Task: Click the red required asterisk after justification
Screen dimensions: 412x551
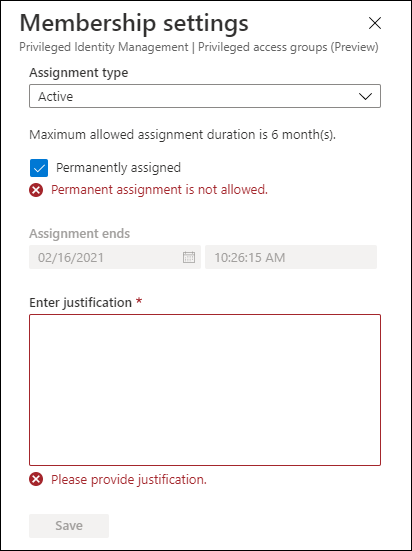Action: [139, 301]
